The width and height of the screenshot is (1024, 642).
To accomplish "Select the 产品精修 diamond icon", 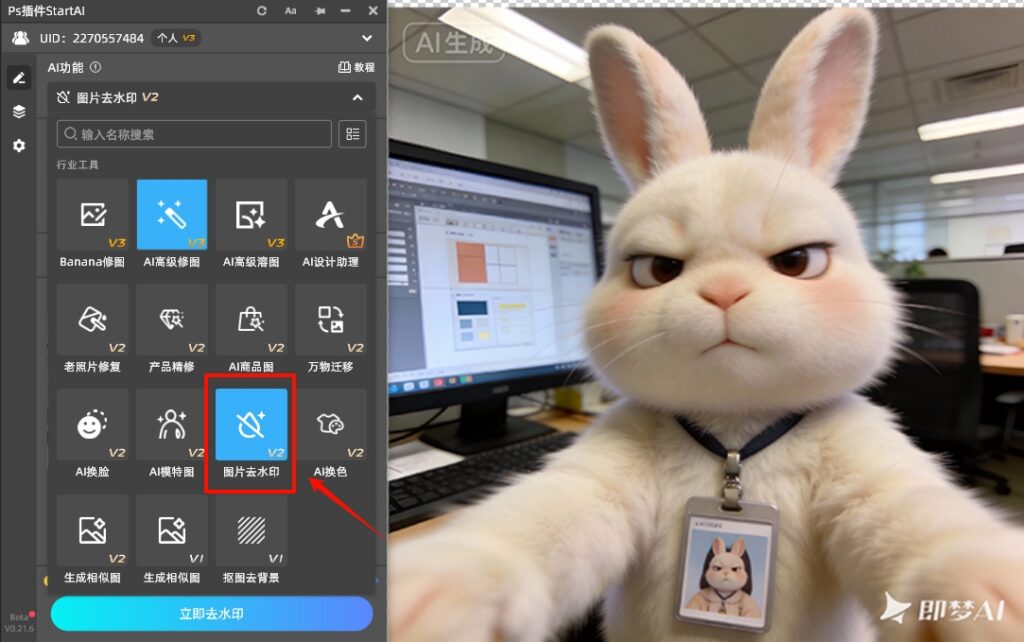I will coord(172,320).
